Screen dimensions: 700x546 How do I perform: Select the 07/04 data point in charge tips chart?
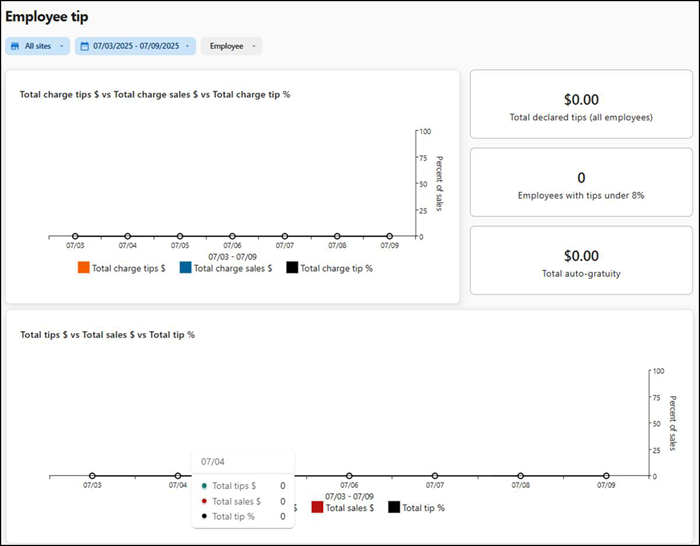coord(128,236)
